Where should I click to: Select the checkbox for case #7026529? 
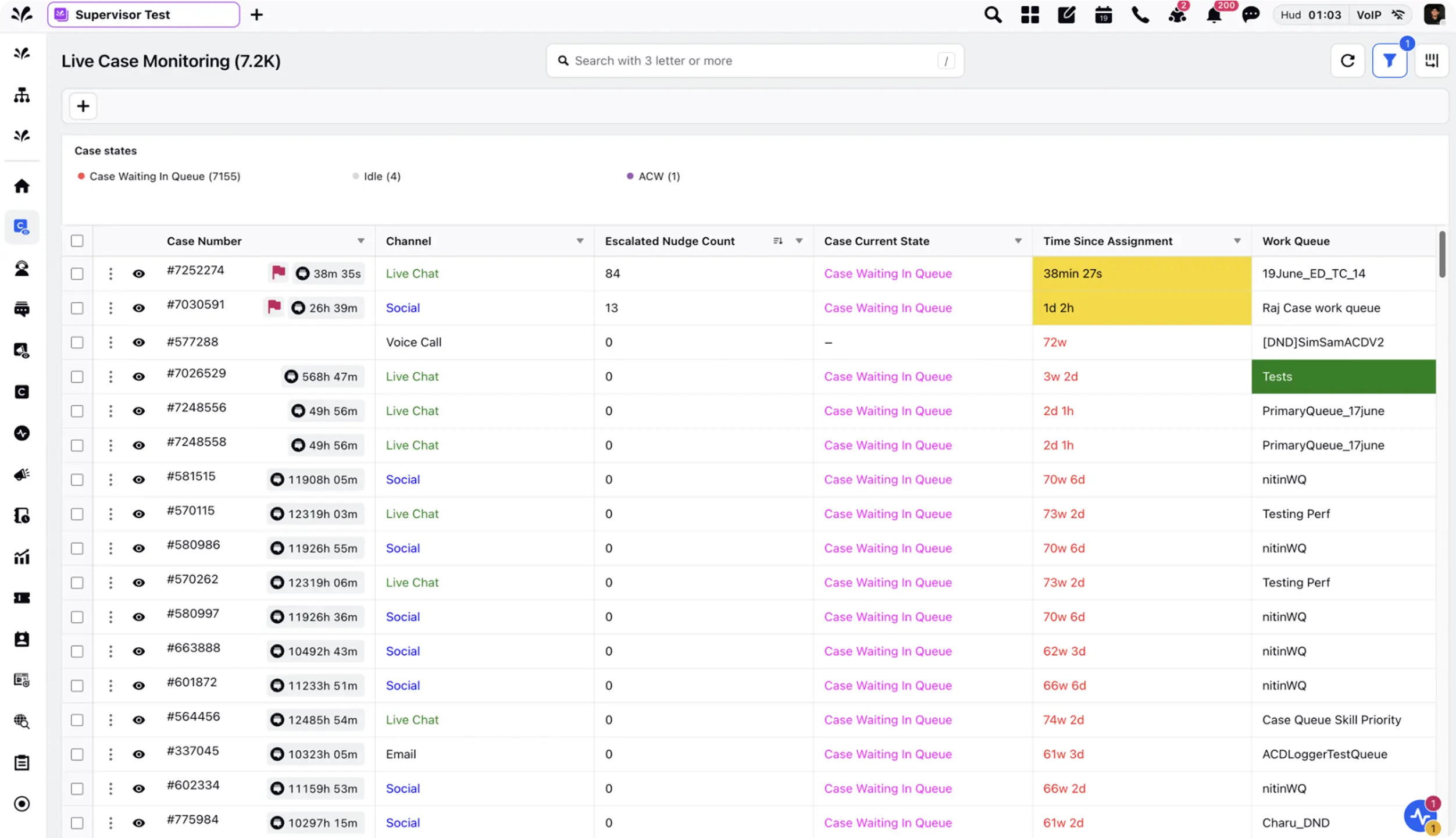click(x=77, y=376)
